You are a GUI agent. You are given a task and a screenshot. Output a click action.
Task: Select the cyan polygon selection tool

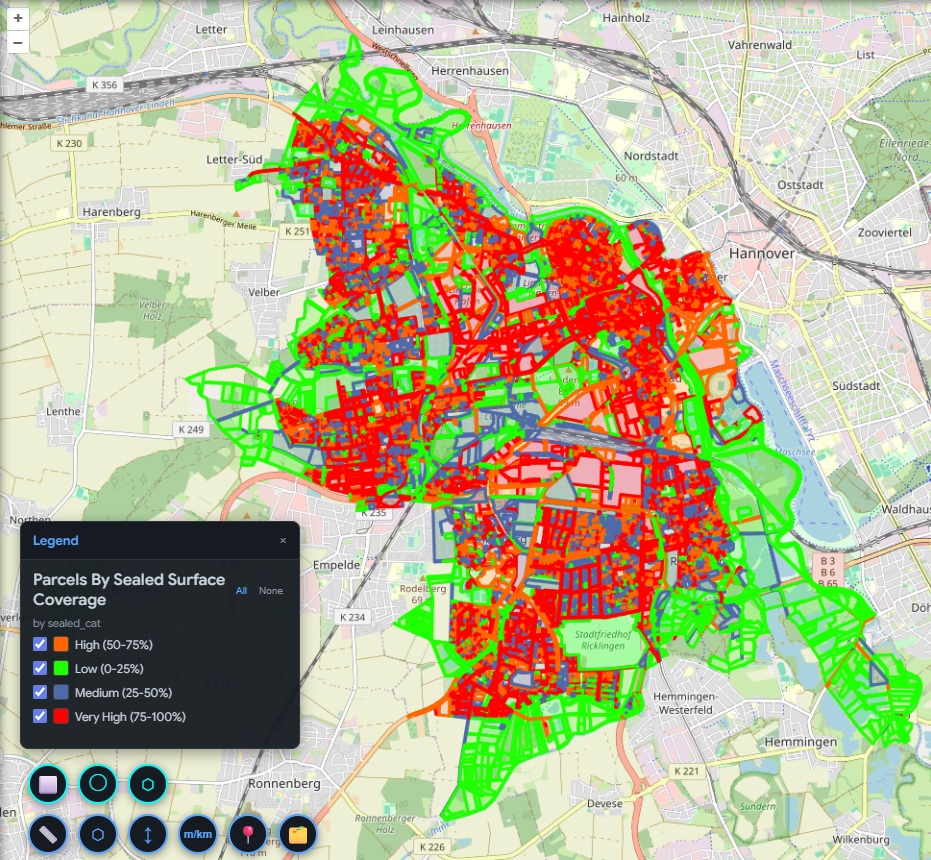[x=148, y=784]
